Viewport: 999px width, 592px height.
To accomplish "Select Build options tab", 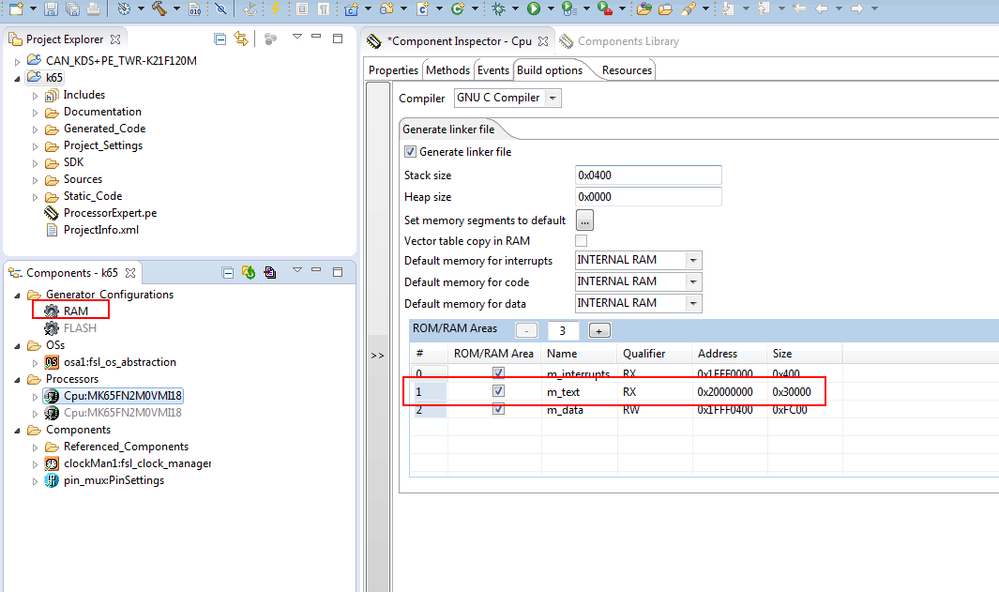I will tap(550, 70).
